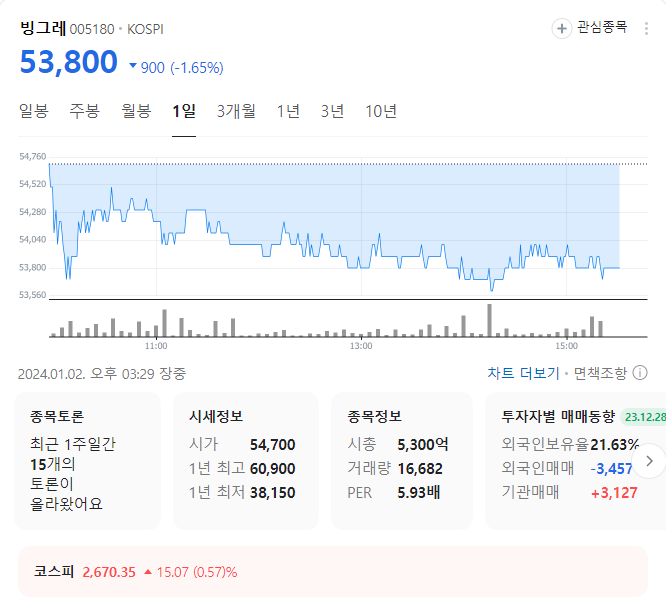The image size is (666, 608).
Task: Click the 외국인보유율 value 21.63%
Action: 614,444
